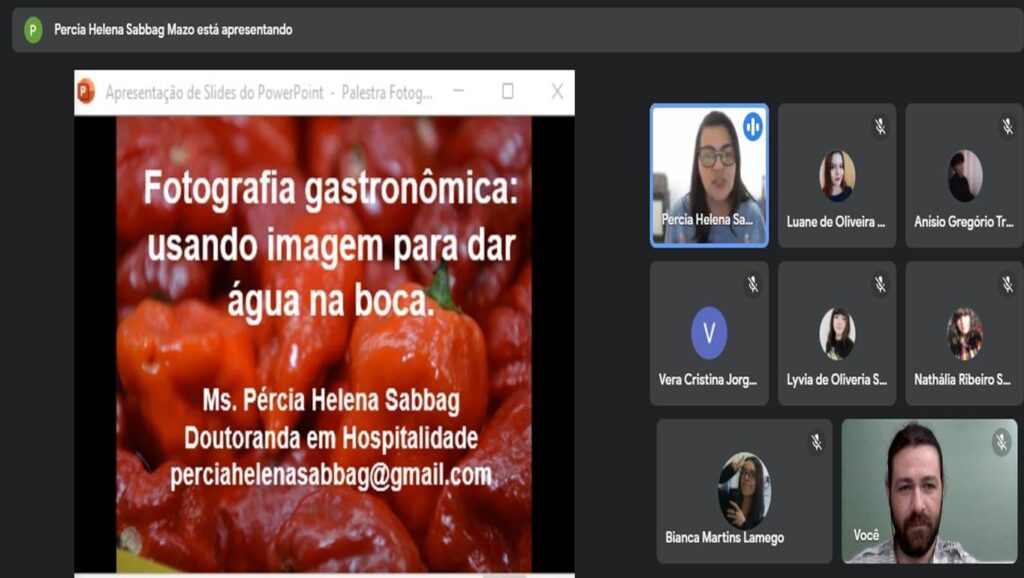1024x578 pixels.
Task: Select Bianca Martins Lamego's profile picture
Action: 744,490
